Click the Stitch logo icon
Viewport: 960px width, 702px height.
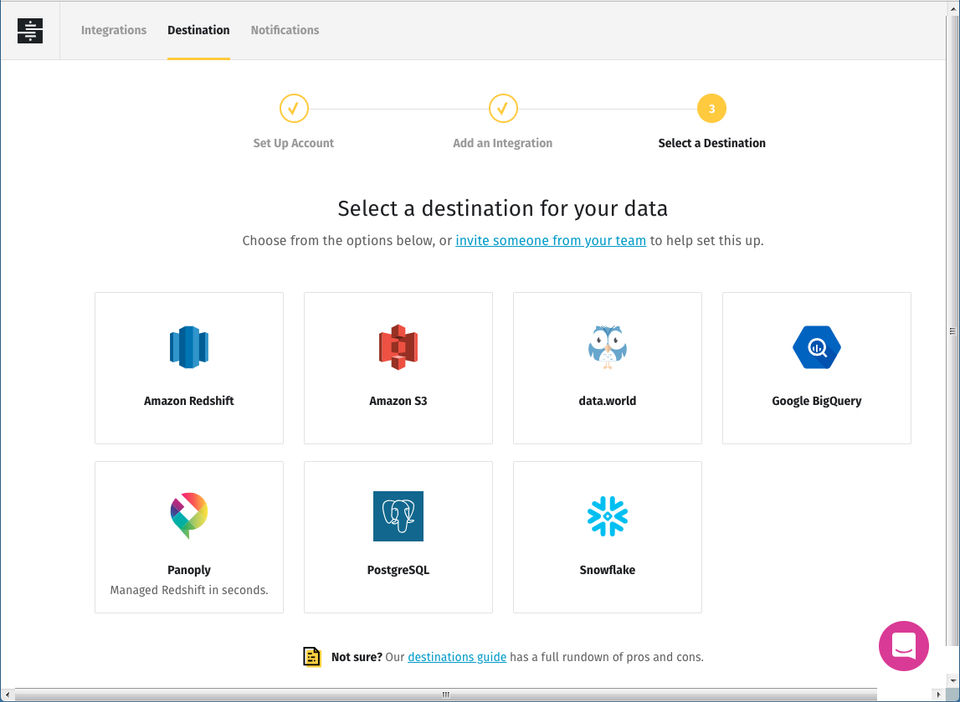click(30, 31)
